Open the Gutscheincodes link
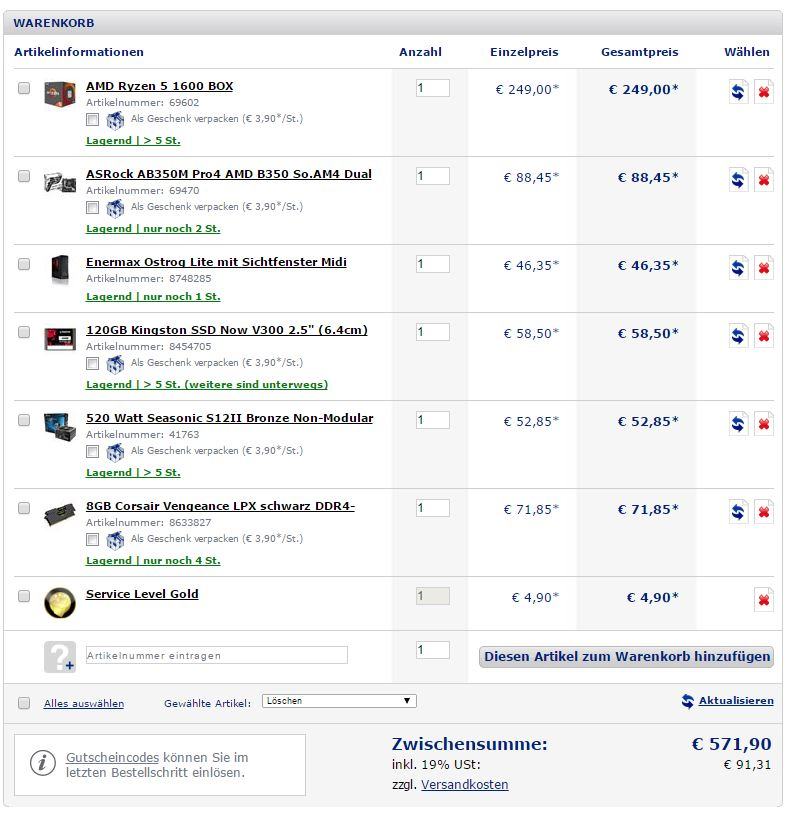The width and height of the screenshot is (788, 814). coord(112,757)
